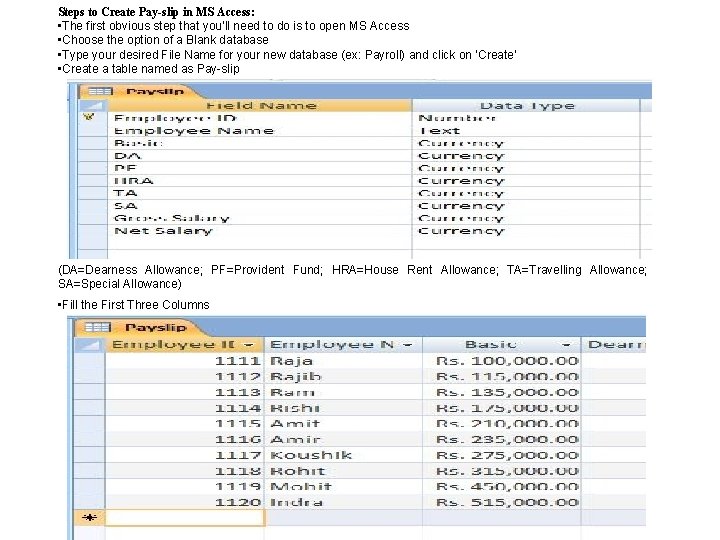Click the row selector beside Employee Name field
The image size is (720, 540).
pos(92,130)
